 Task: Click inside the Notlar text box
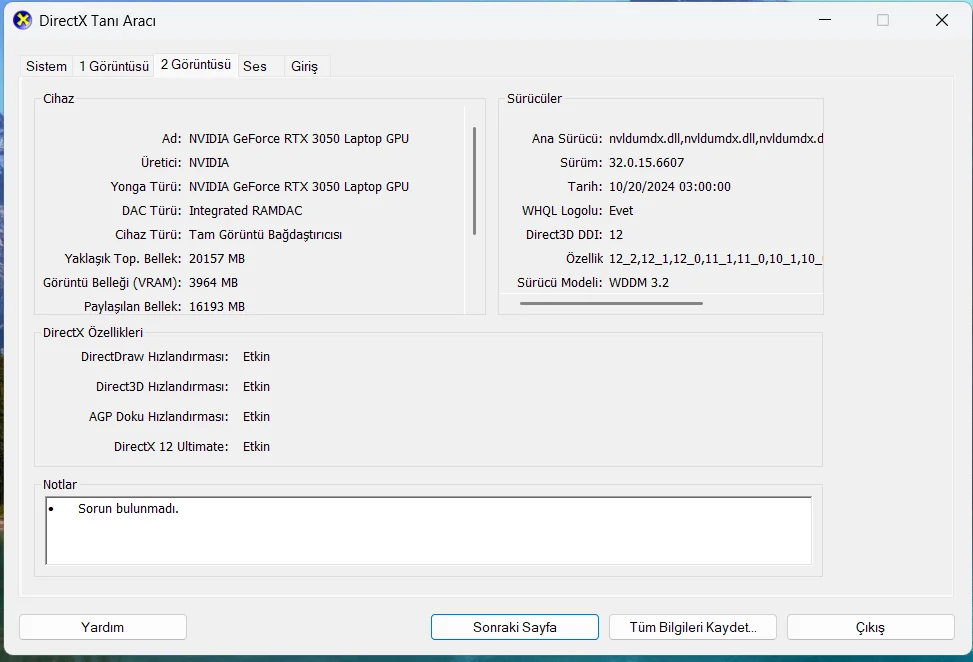[x=429, y=531]
